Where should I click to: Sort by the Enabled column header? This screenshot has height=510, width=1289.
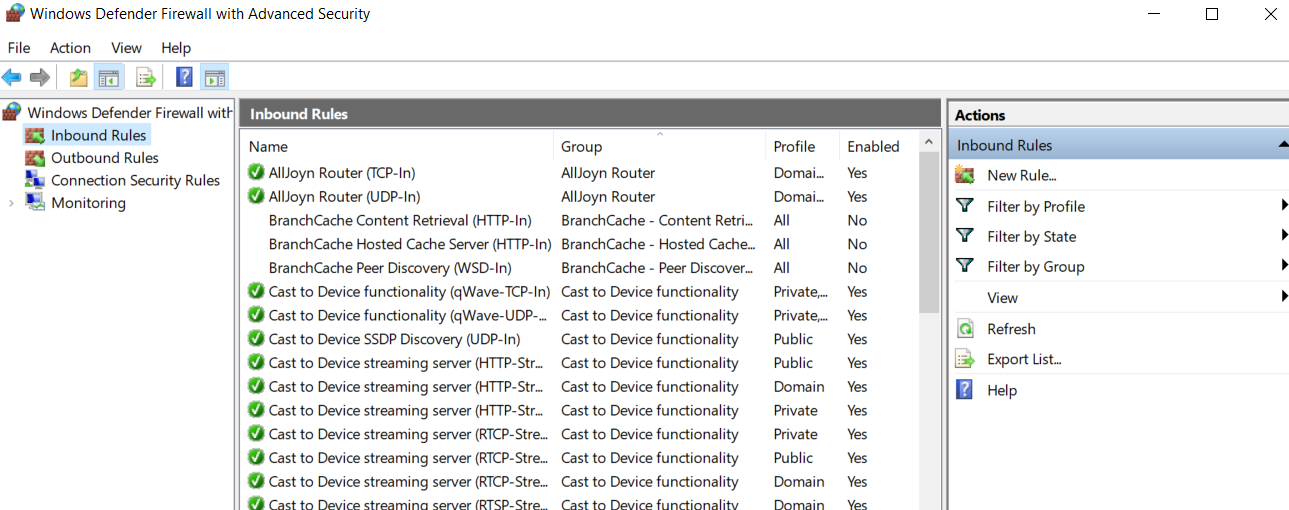[x=873, y=146]
